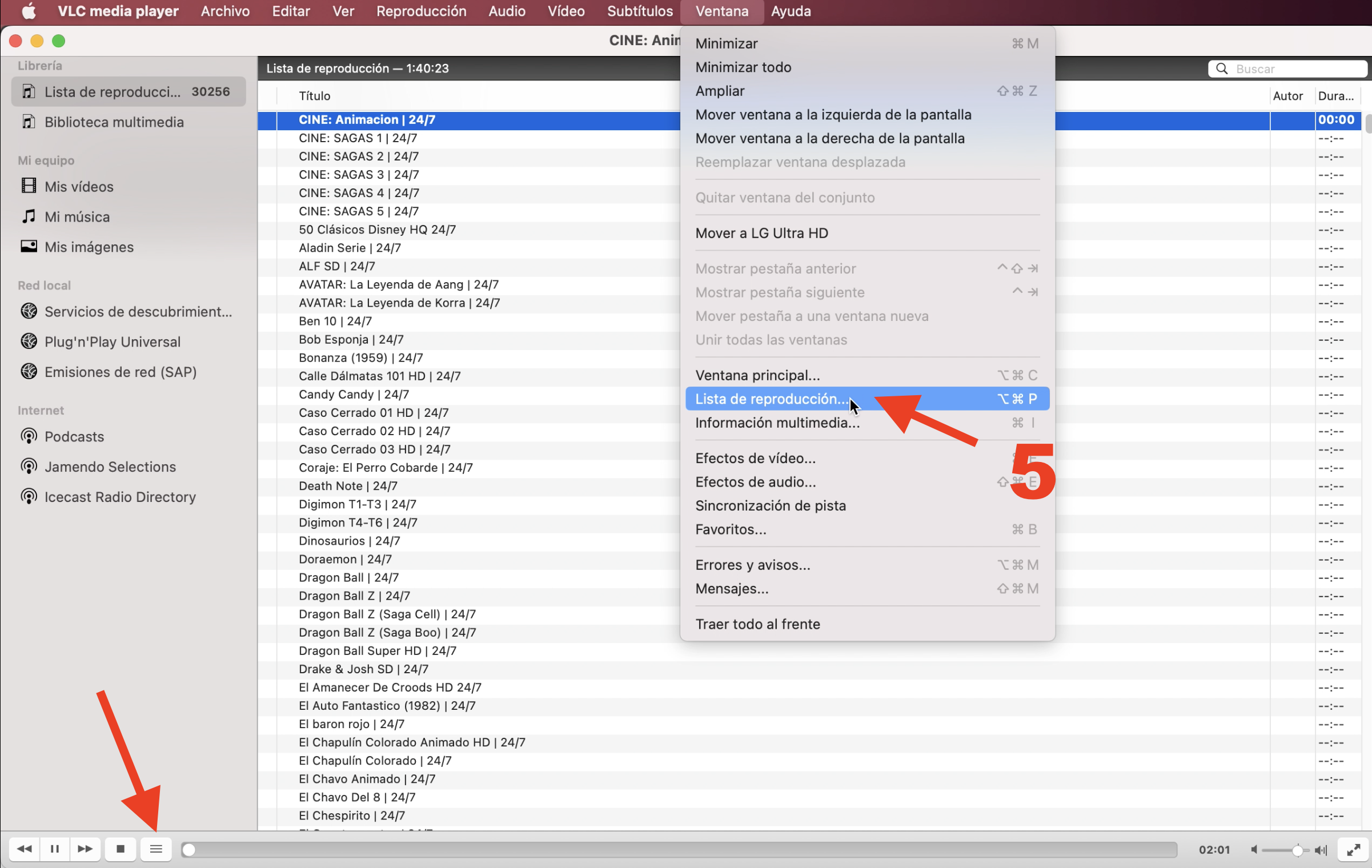Viewport: 1372px width, 868px height.
Task: Open Favoritos... menu entry
Action: (867, 530)
